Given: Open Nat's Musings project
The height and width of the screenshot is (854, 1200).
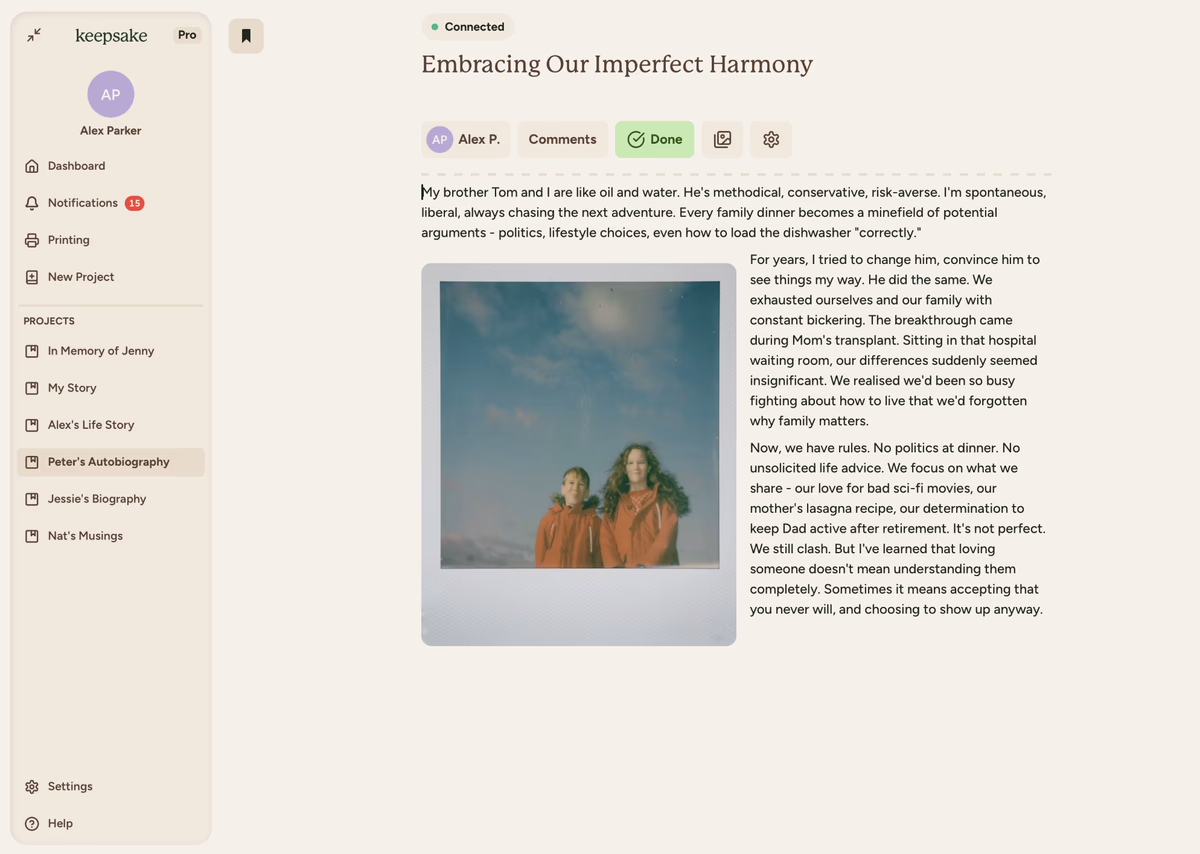Looking at the screenshot, I should (x=85, y=536).
